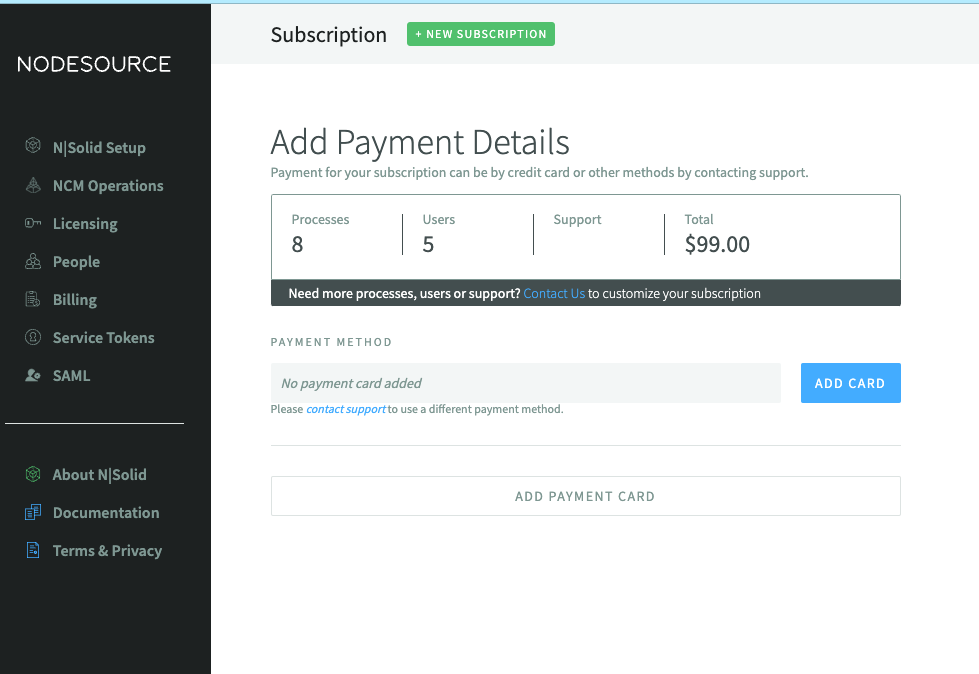Click the Licensing key icon
This screenshot has height=674, width=979.
(x=32, y=223)
